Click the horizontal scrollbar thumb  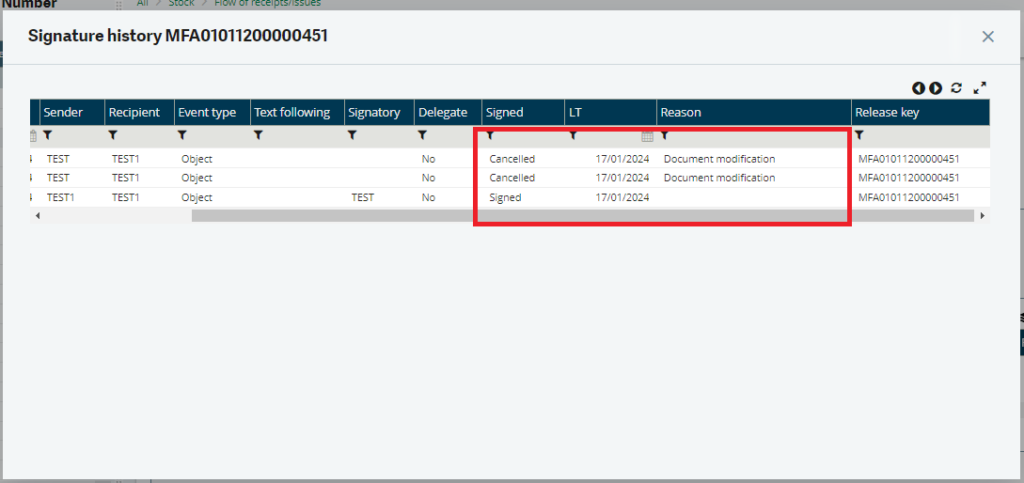582,215
